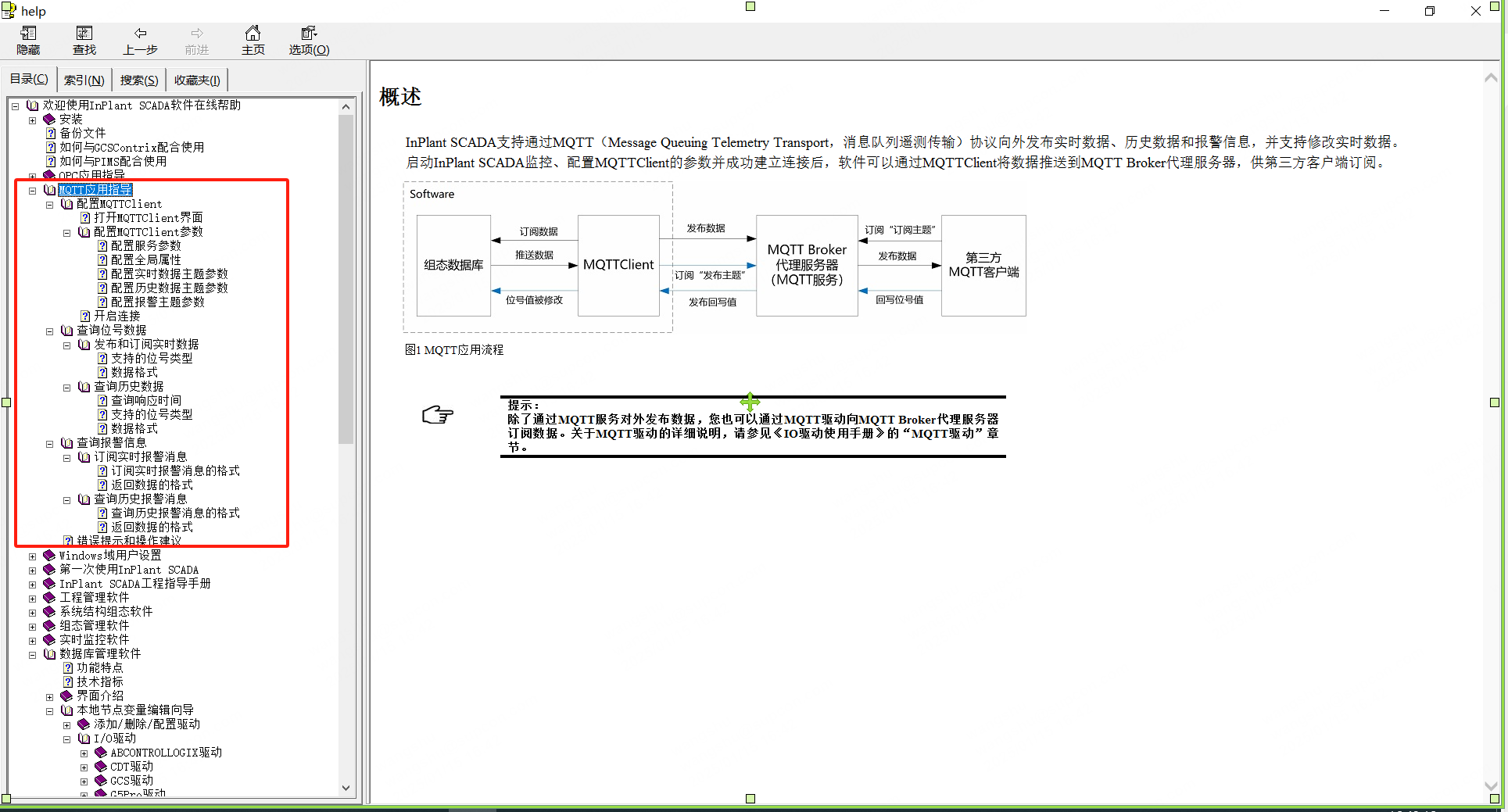Click the topic icon beside 配置服务参数
1508x812 pixels.
(102, 246)
